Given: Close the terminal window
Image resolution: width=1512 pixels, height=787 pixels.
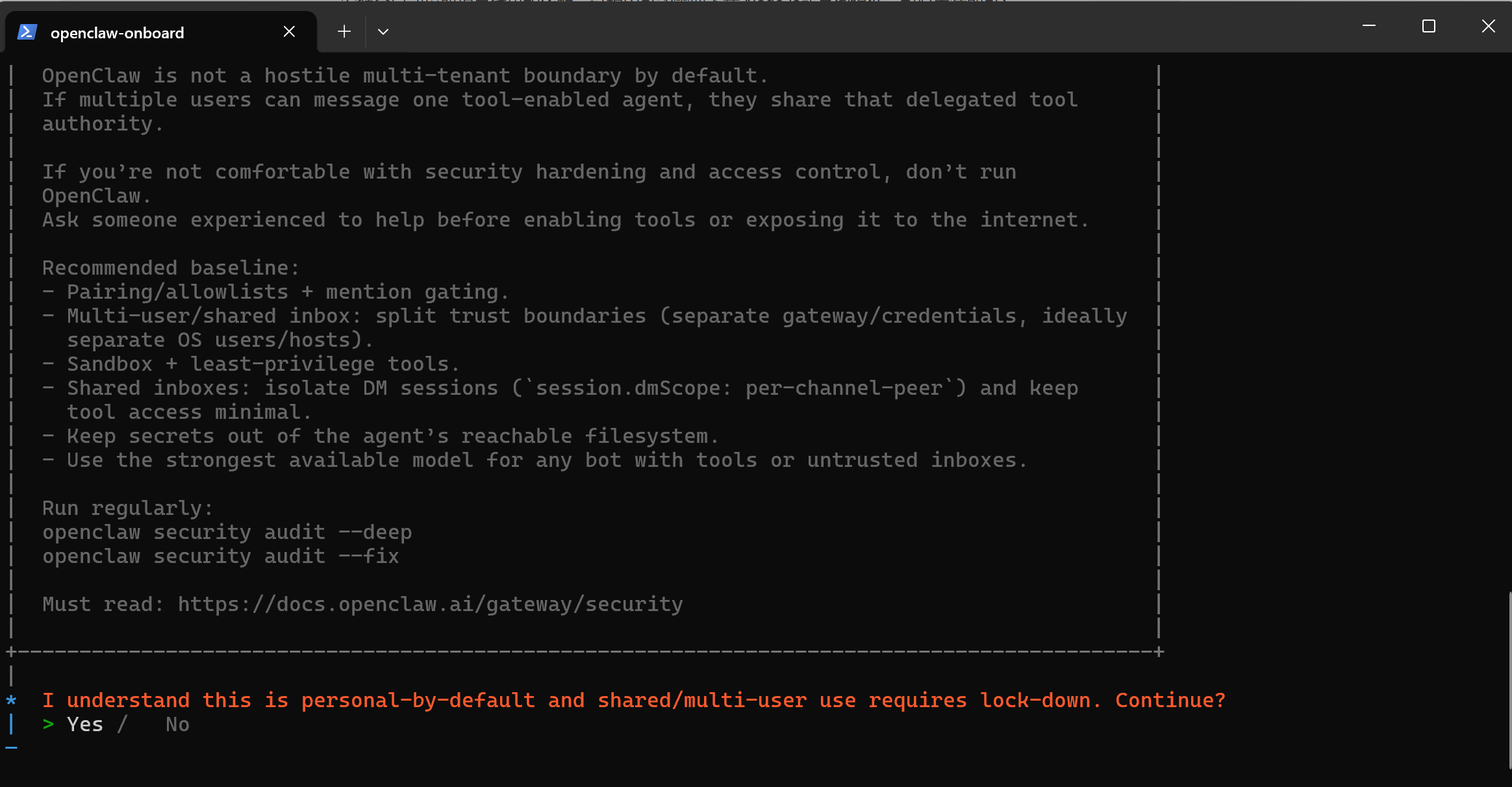Looking at the screenshot, I should tap(1488, 26).
